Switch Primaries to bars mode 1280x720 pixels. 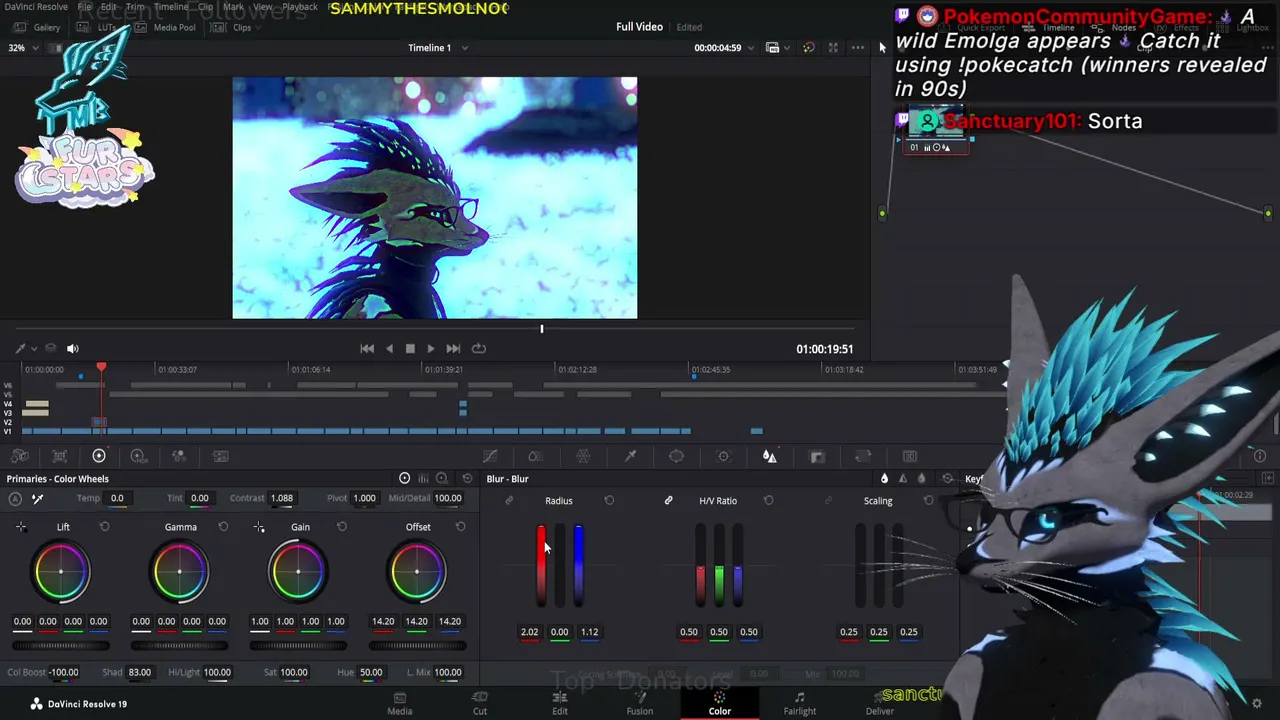click(423, 479)
